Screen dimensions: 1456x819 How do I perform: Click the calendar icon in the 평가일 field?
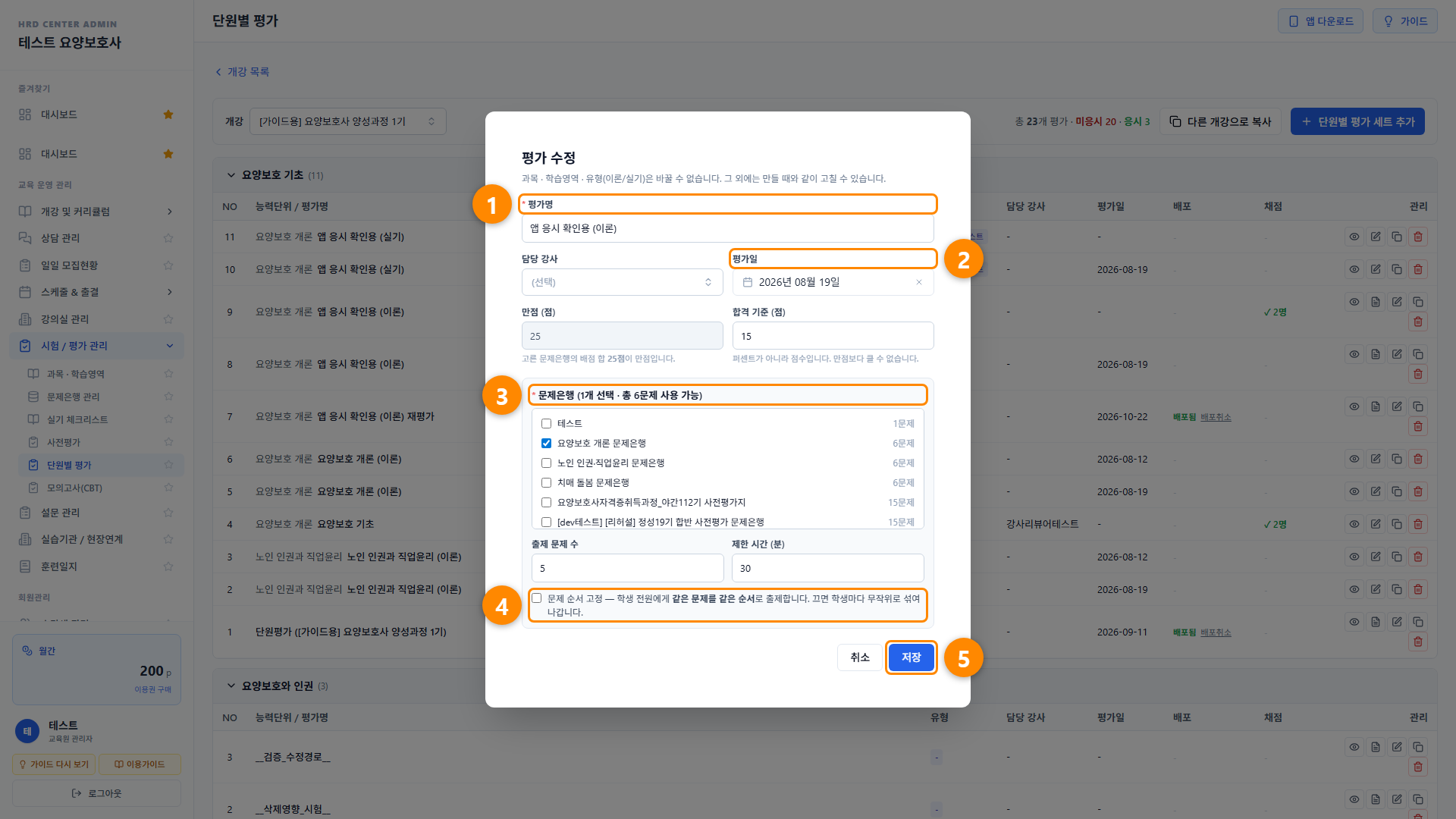coord(748,282)
